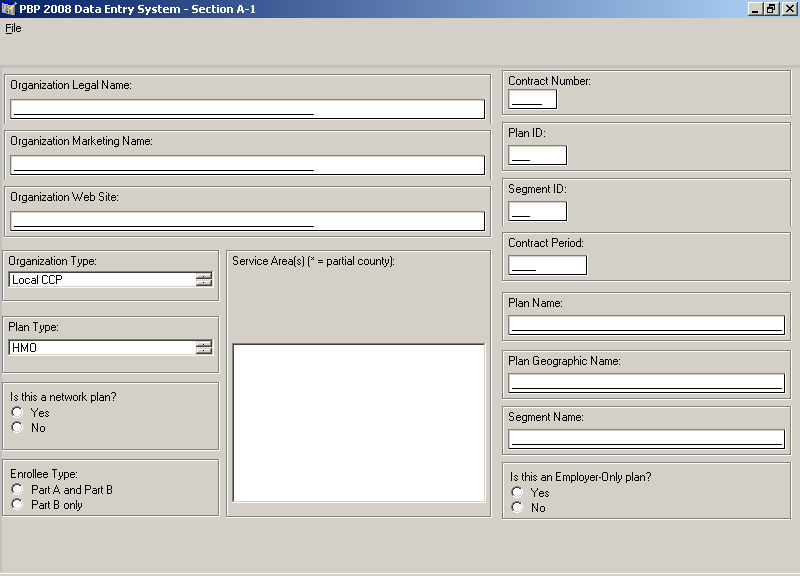The image size is (800, 576).
Task: Open the Plan Type dropdown
Action: [204, 348]
